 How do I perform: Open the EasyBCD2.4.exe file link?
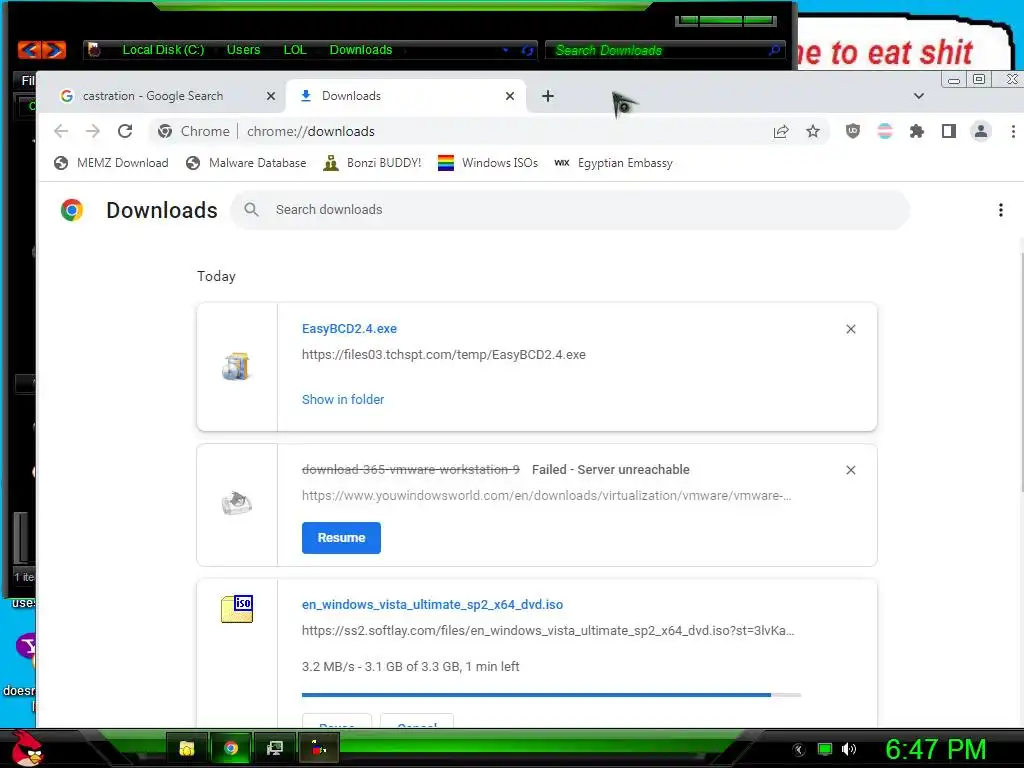click(349, 329)
